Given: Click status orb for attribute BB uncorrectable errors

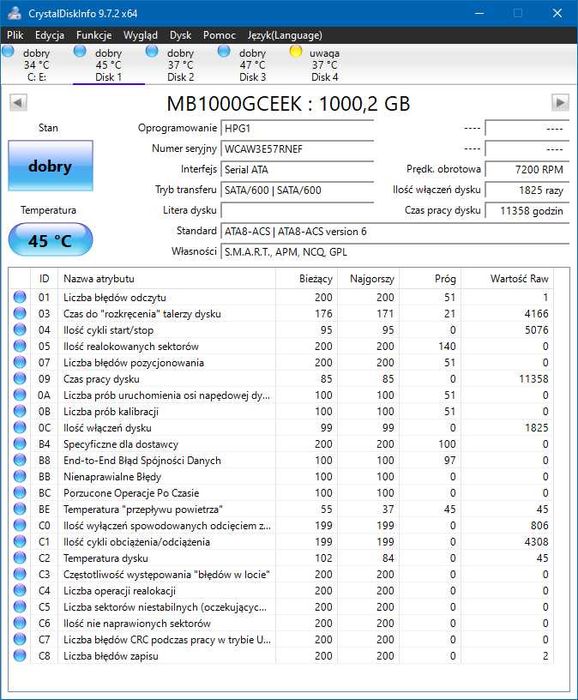Looking at the screenshot, I should tap(20, 476).
